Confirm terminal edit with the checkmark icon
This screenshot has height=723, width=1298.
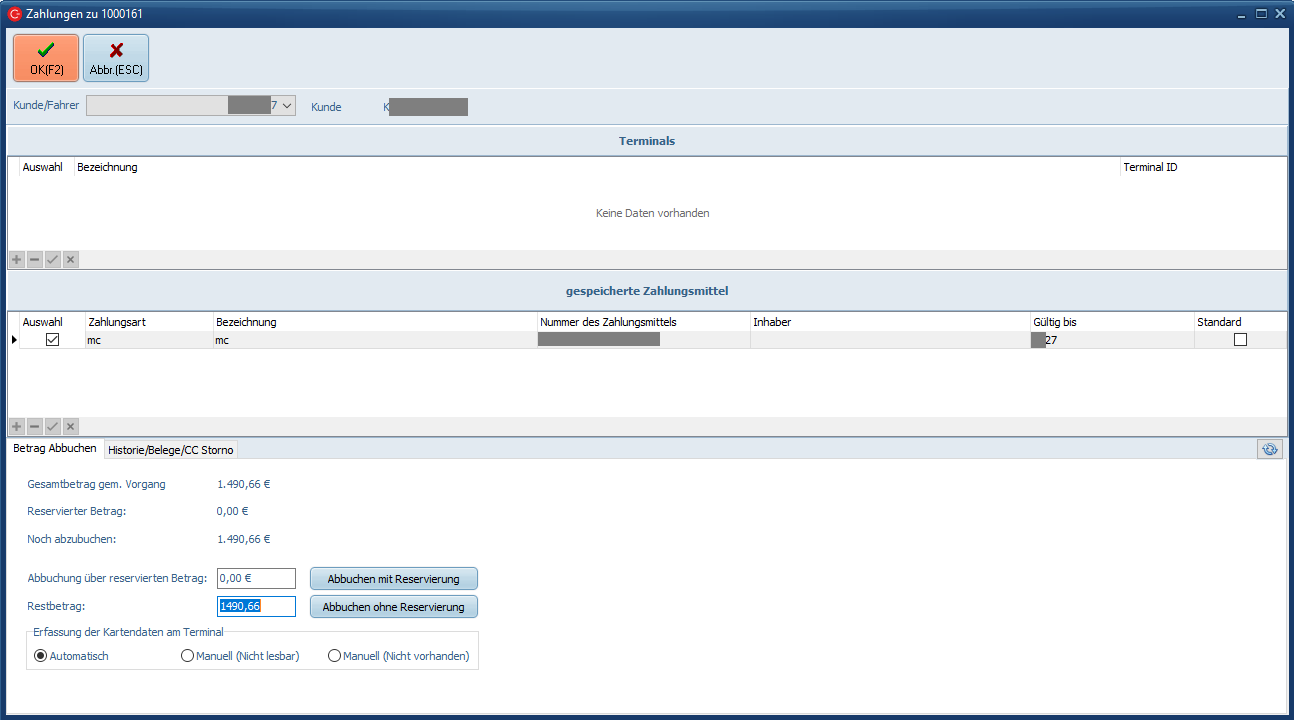52,260
